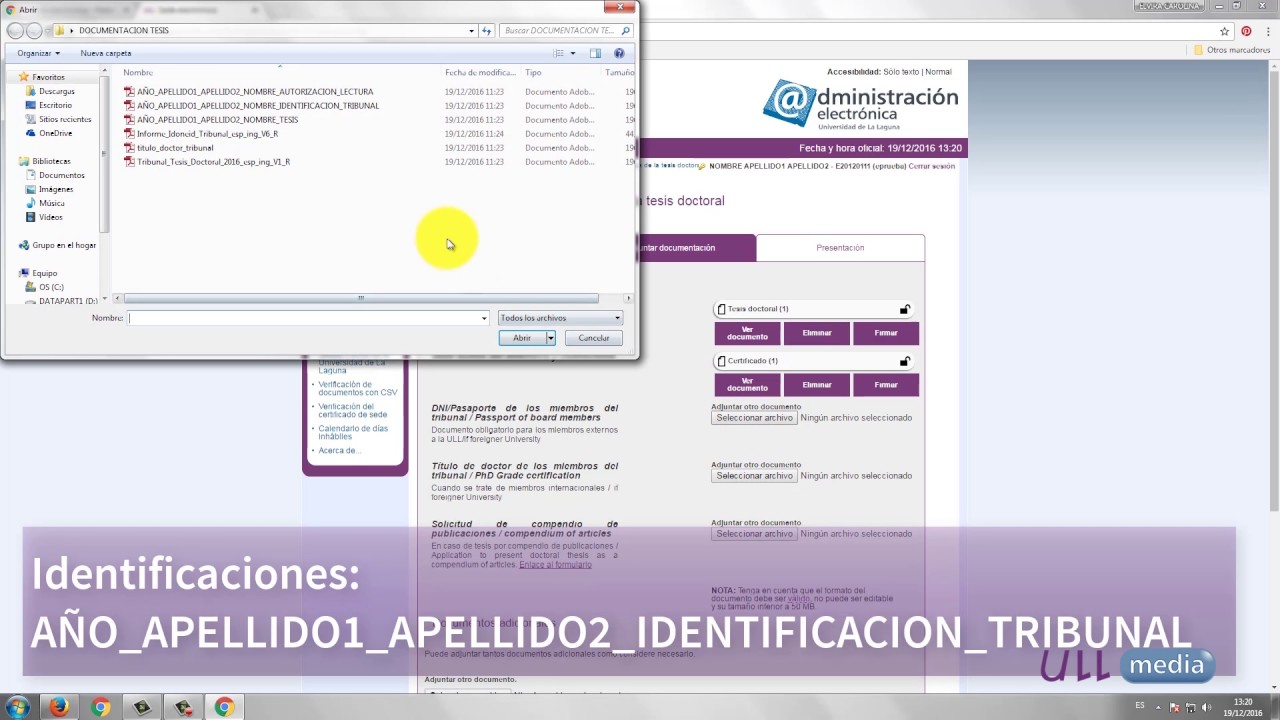The image size is (1280, 720).
Task: Click the Windows Start button
Action: click(x=17, y=707)
